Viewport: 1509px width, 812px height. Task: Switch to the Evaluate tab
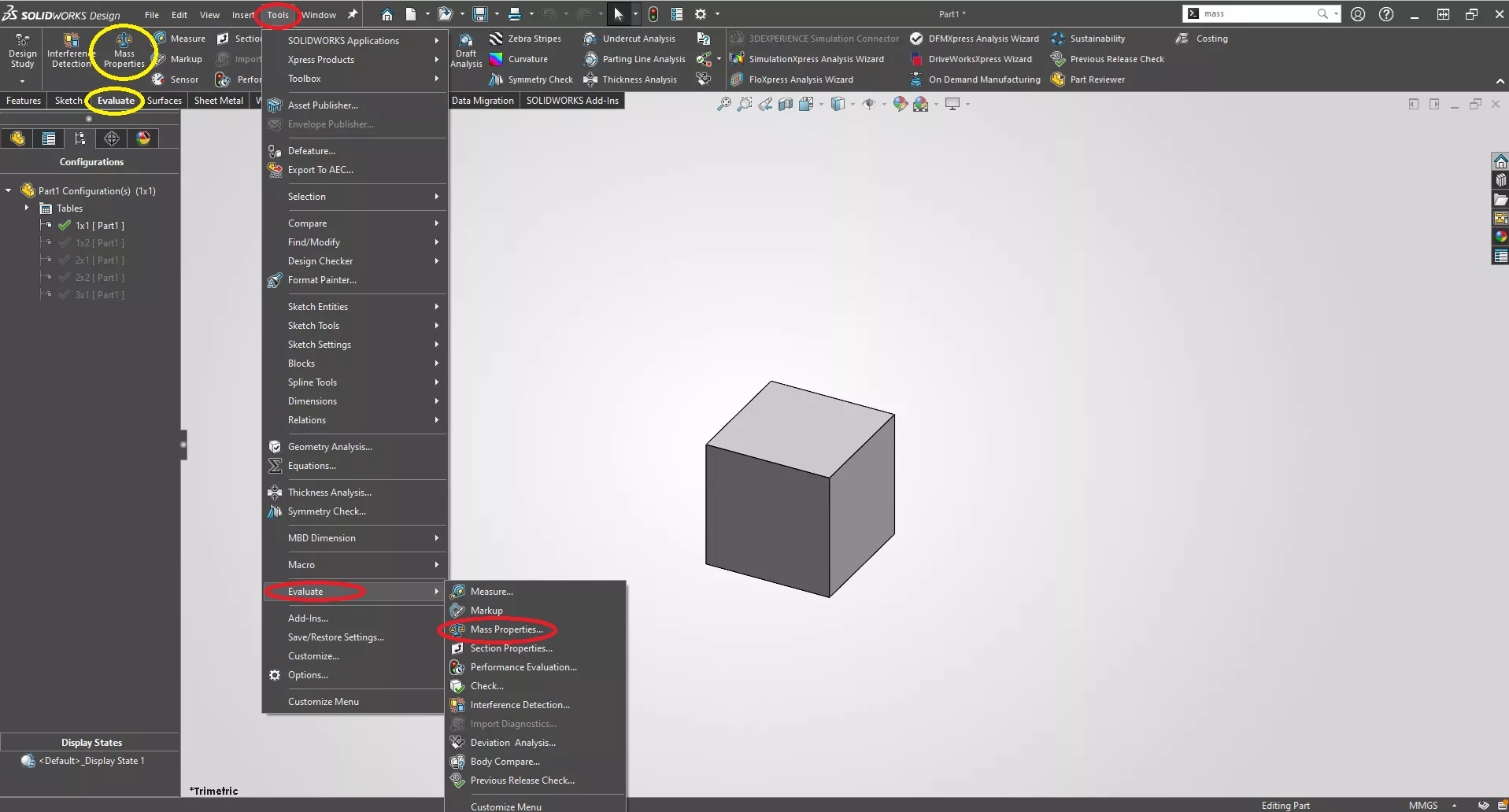point(116,101)
